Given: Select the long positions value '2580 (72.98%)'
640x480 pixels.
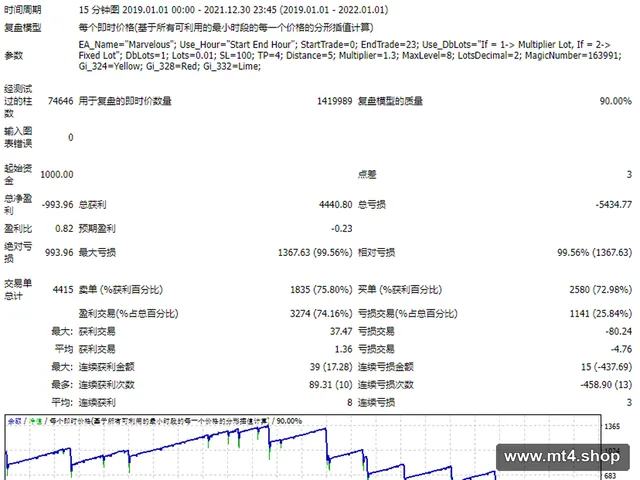Looking at the screenshot, I should 601,290.
